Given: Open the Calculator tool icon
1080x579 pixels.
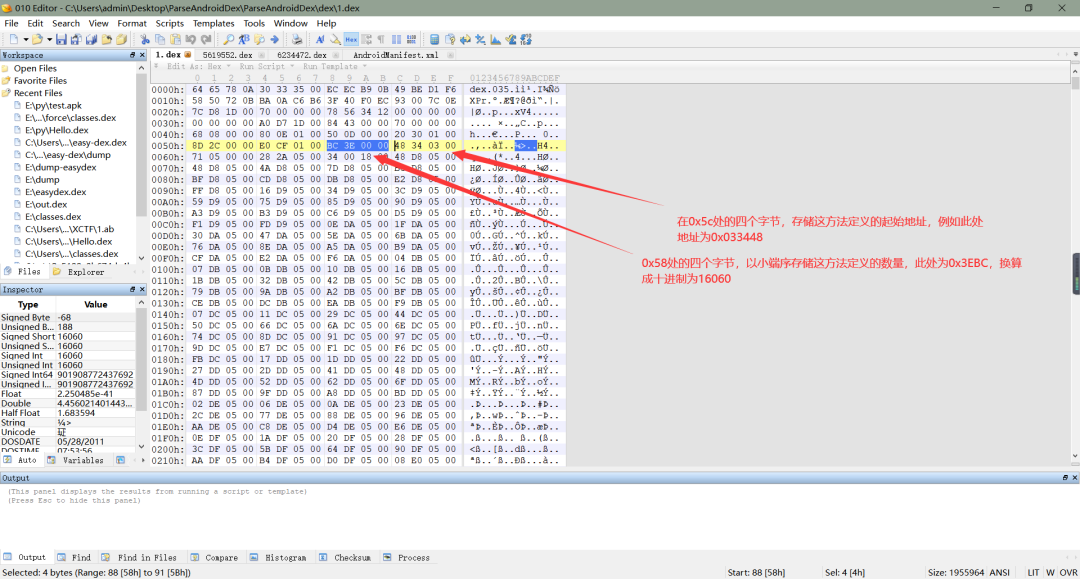Looking at the screenshot, I should click(434, 39).
